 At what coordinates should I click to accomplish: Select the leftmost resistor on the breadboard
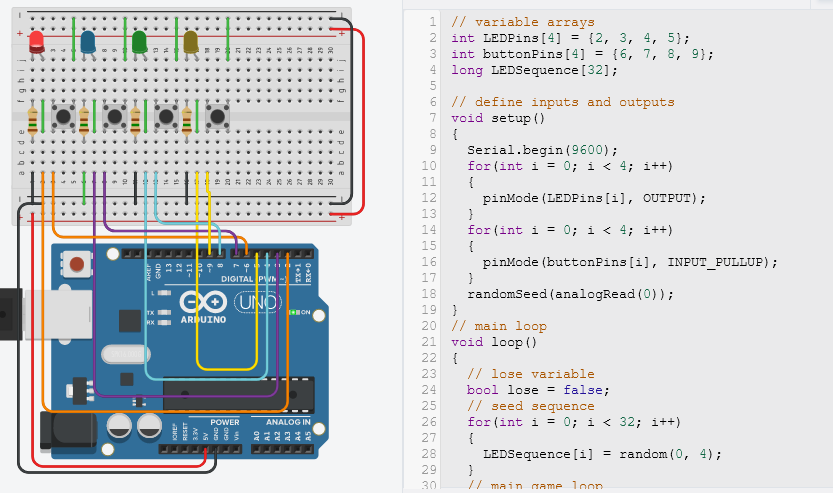coord(35,122)
